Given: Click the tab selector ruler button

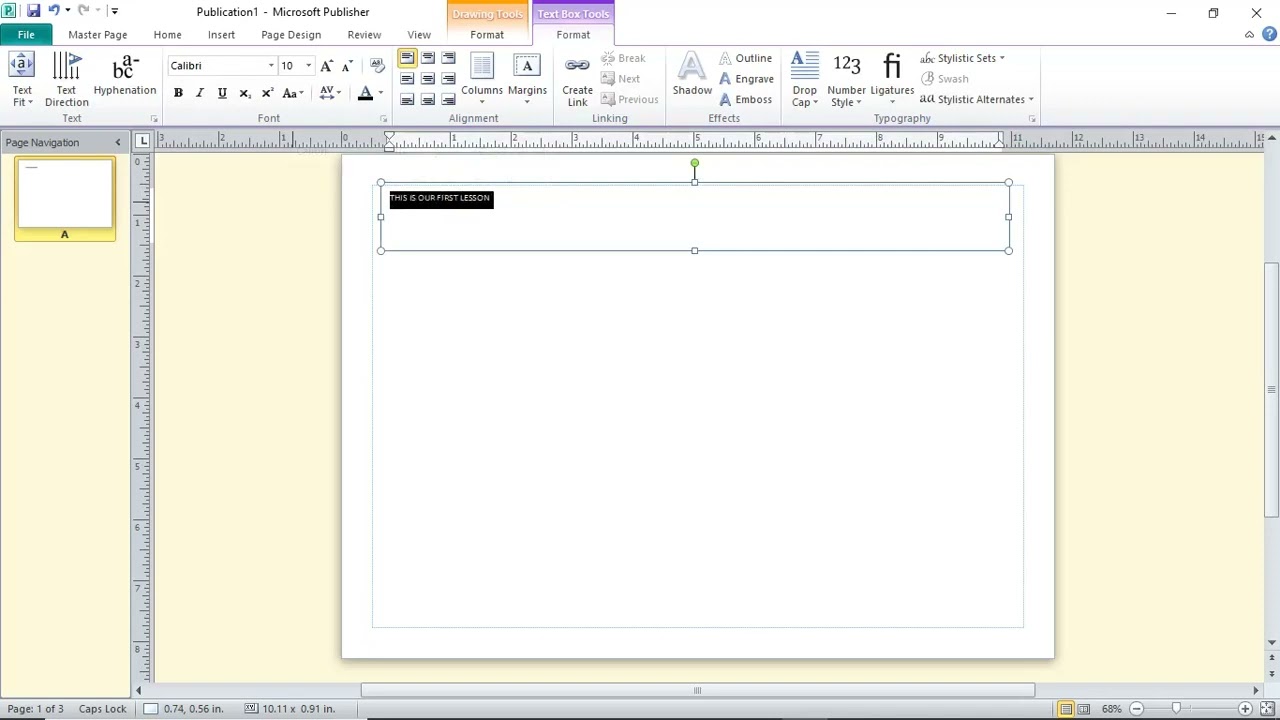Looking at the screenshot, I should tap(143, 141).
